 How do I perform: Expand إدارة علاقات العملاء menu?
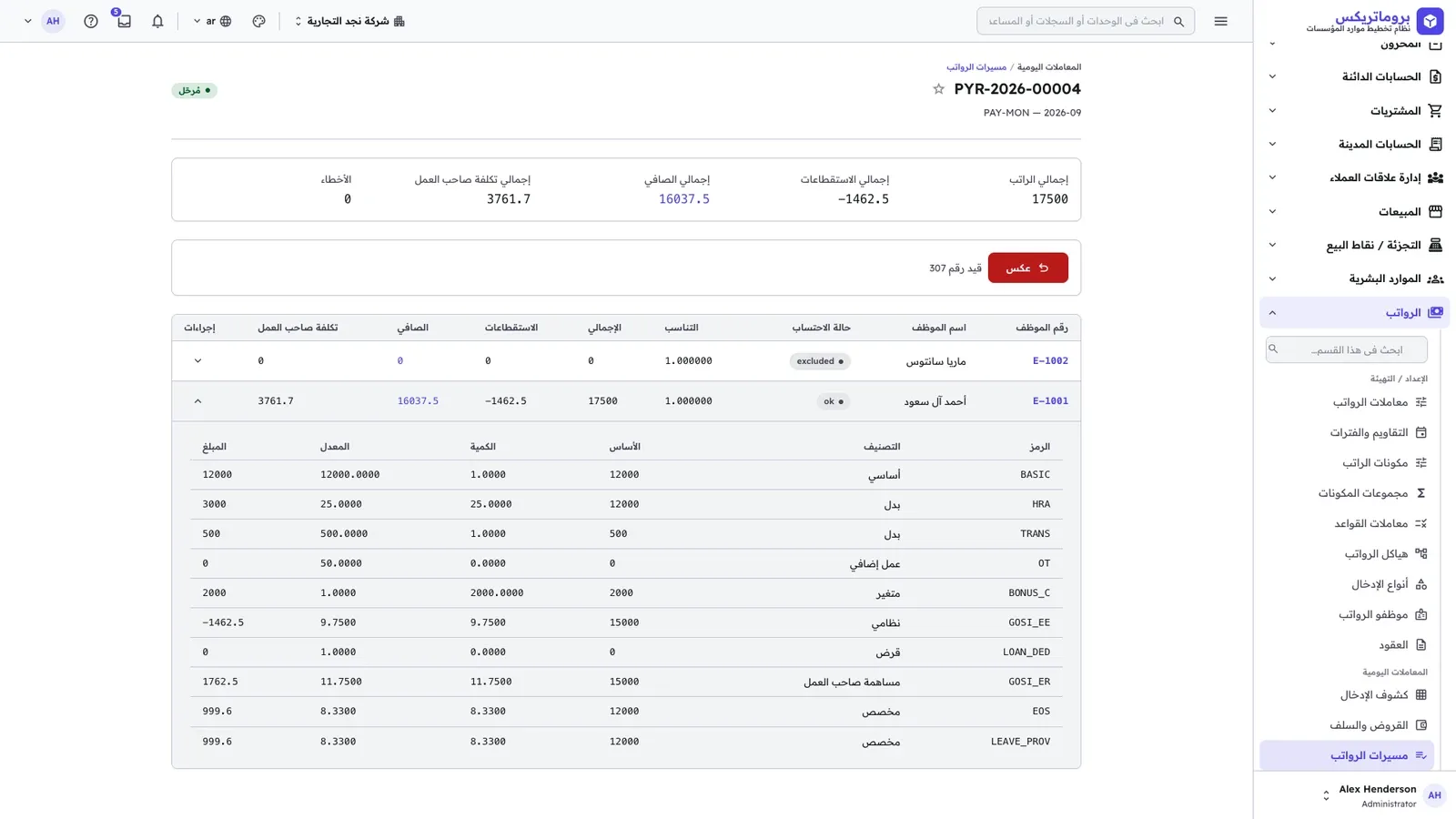[1354, 177]
